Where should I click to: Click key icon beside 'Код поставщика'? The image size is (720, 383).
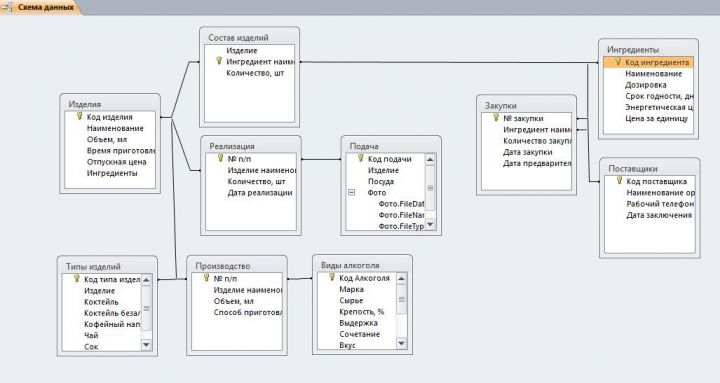[x=619, y=181]
